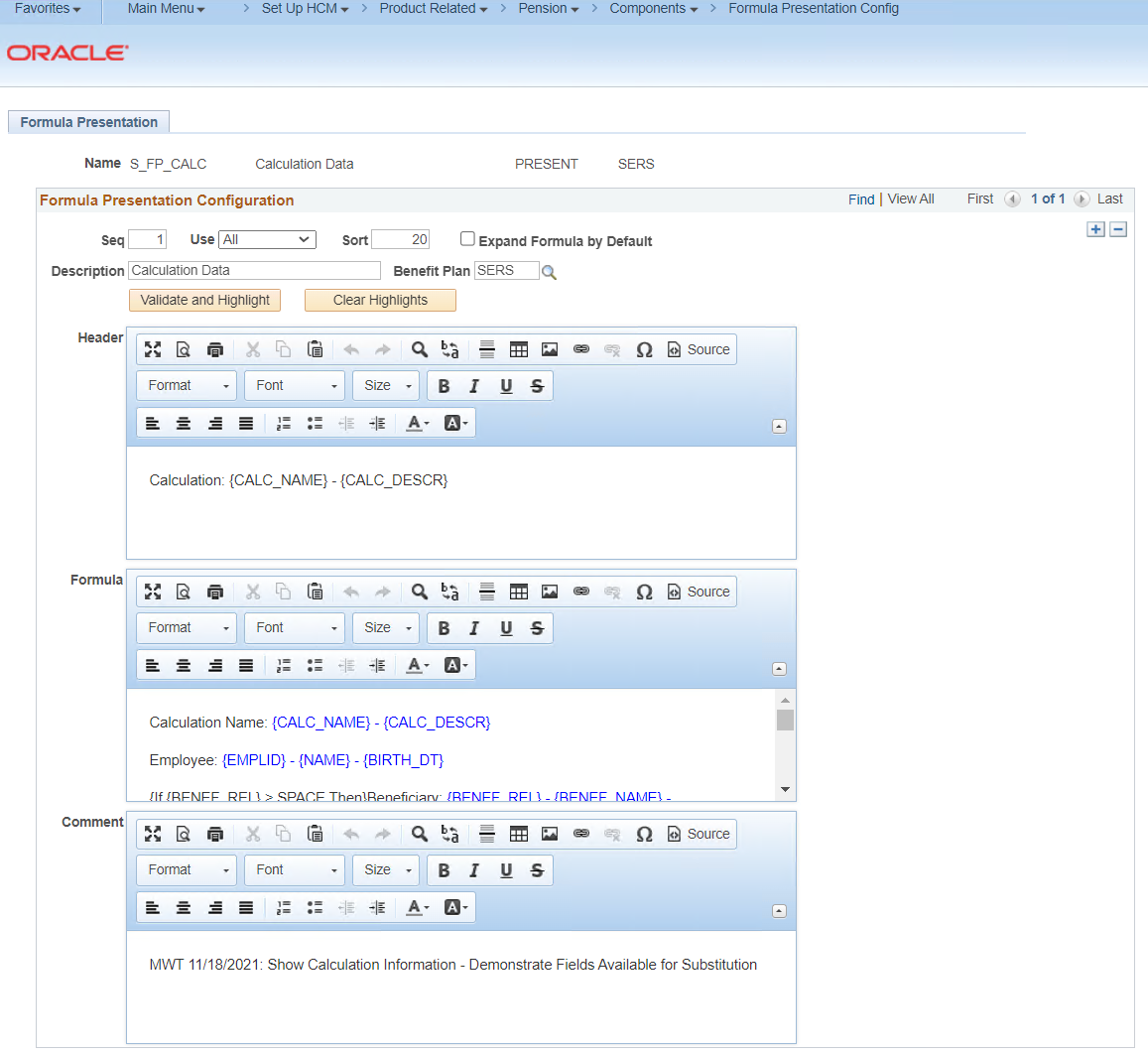Open the Format dropdown in the Header editor
The width and height of the screenshot is (1148, 1055).
click(x=186, y=385)
